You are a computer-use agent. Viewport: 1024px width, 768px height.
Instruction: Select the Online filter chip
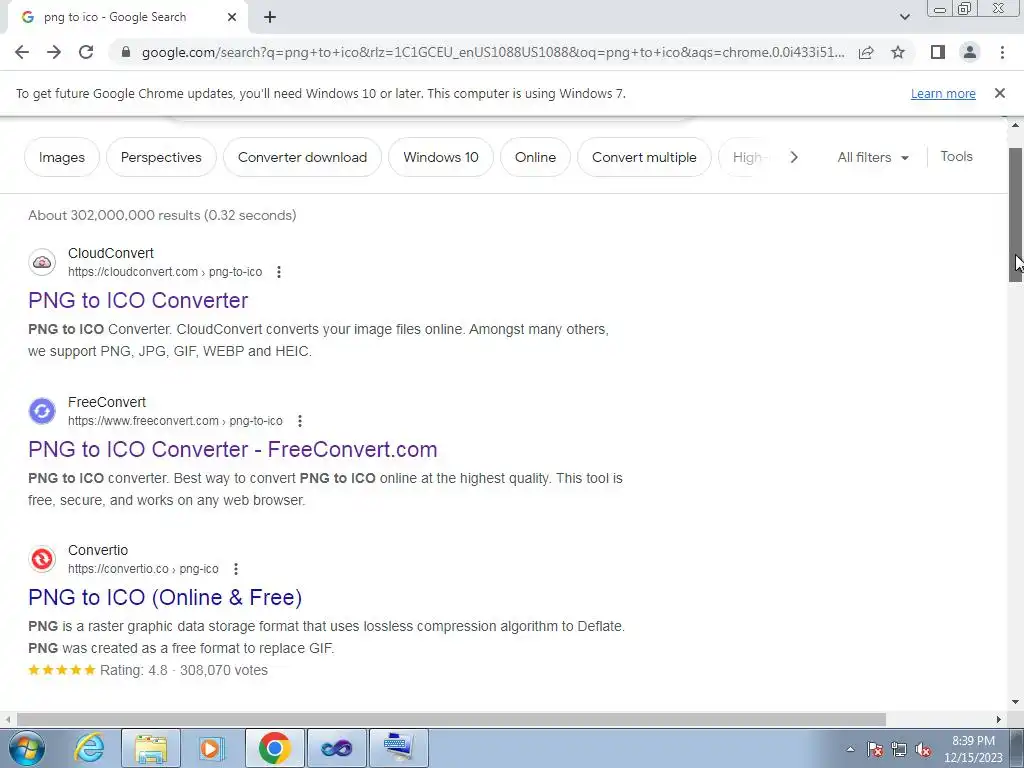coord(536,157)
